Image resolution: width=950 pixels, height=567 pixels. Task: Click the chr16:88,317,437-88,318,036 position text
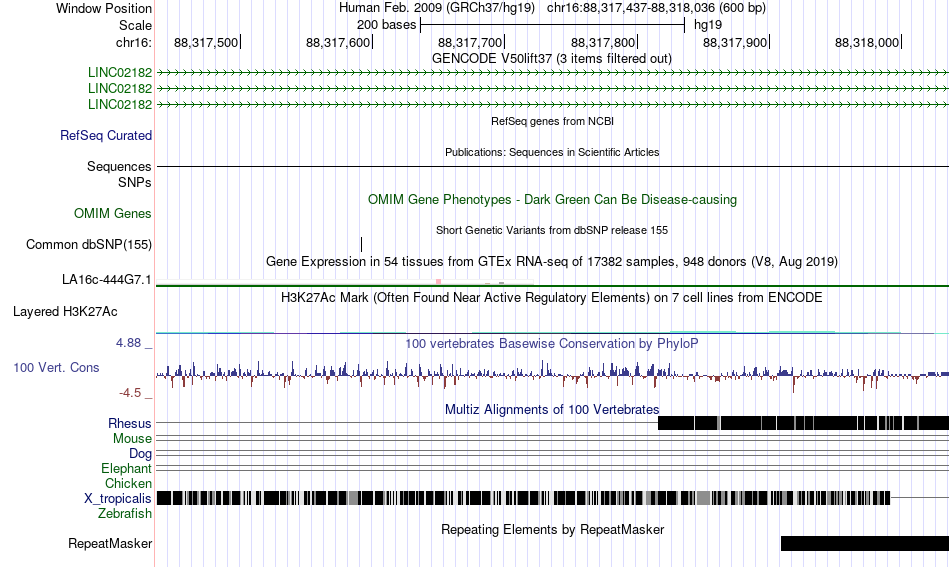pos(656,8)
